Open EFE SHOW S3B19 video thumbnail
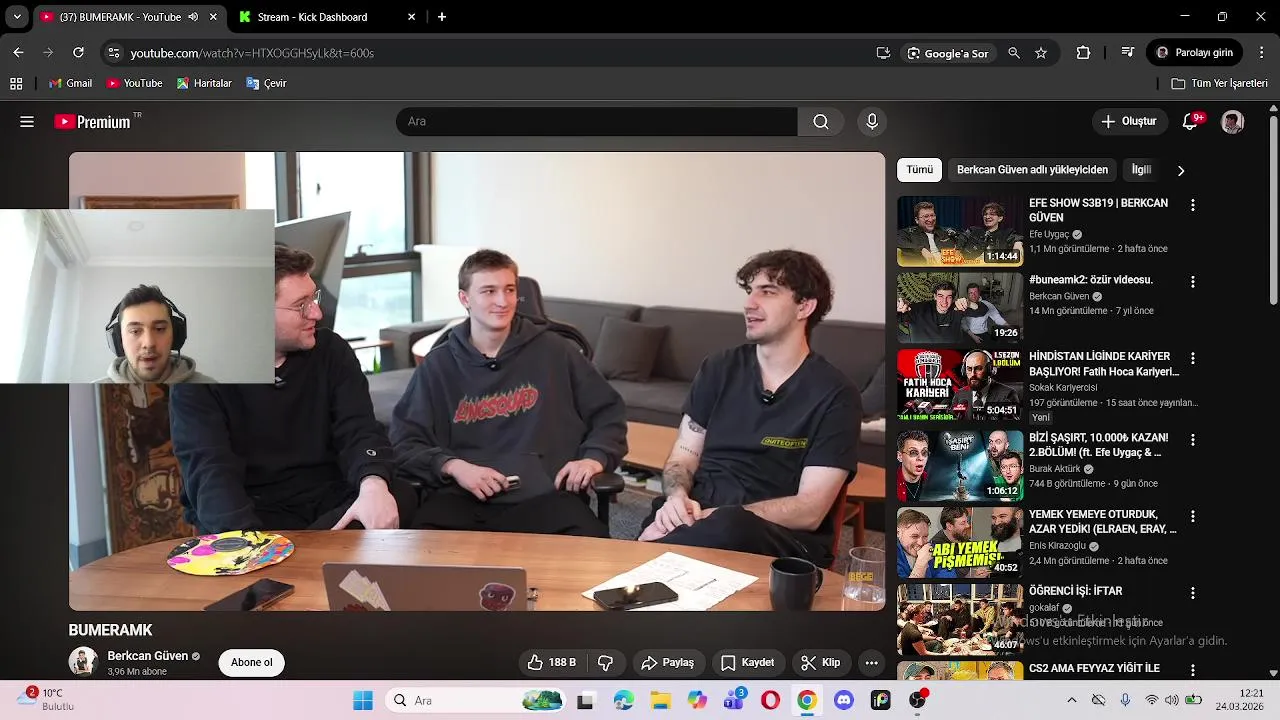 (x=960, y=231)
